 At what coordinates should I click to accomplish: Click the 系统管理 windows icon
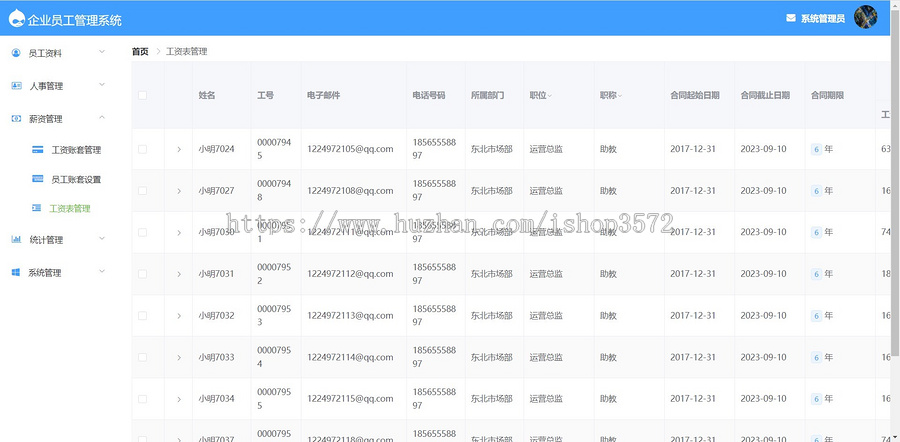point(16,272)
